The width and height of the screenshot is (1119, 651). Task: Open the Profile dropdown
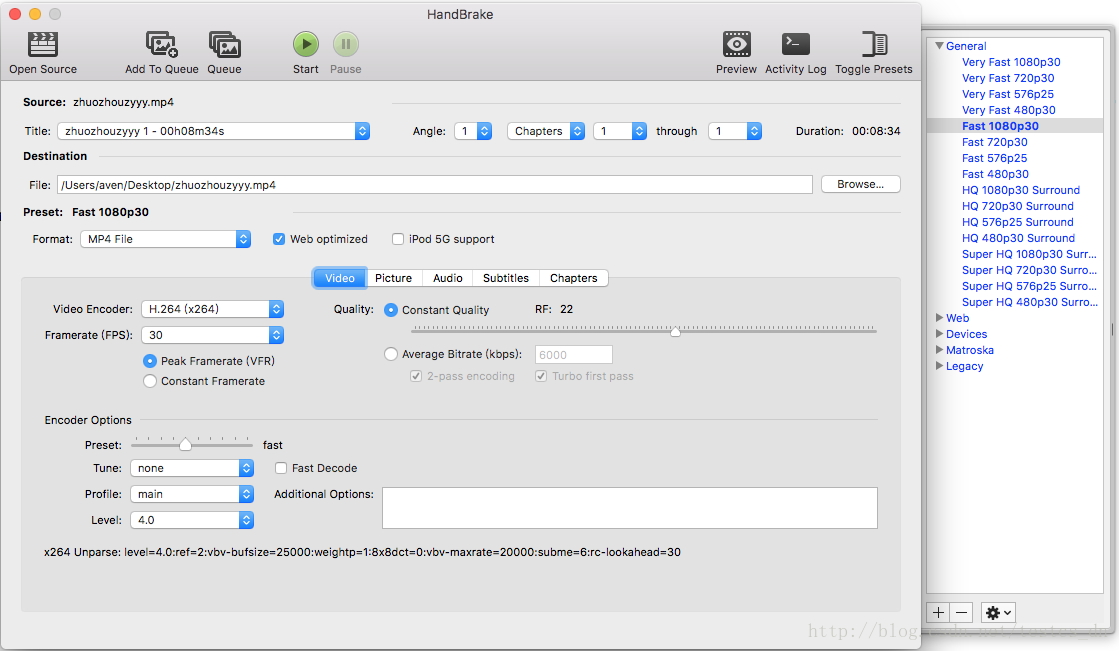192,494
